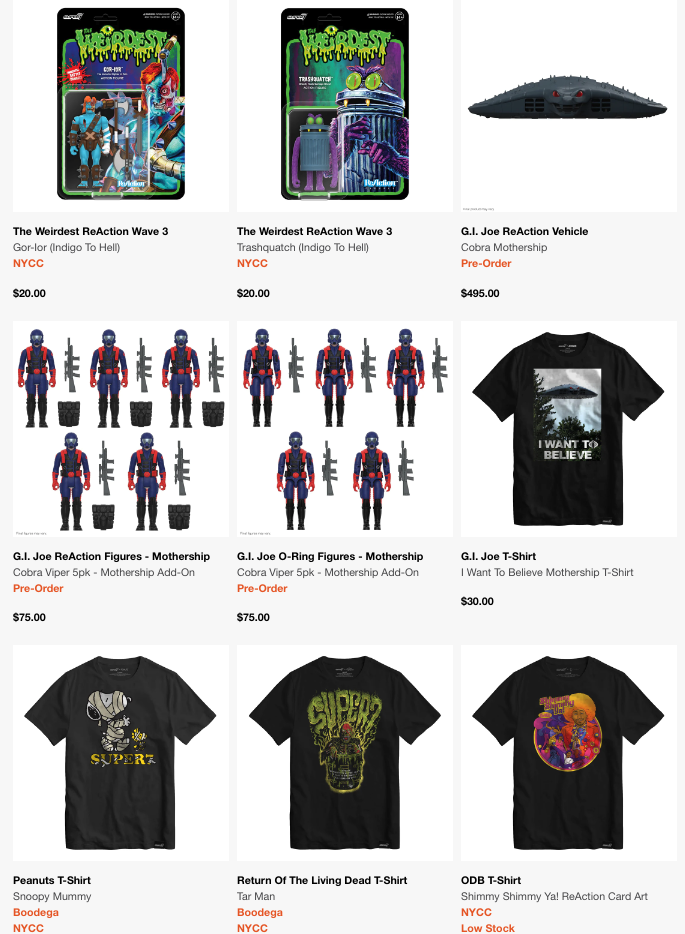Open the Trashquatch figure product image
This screenshot has width=685, height=934.
(345, 105)
